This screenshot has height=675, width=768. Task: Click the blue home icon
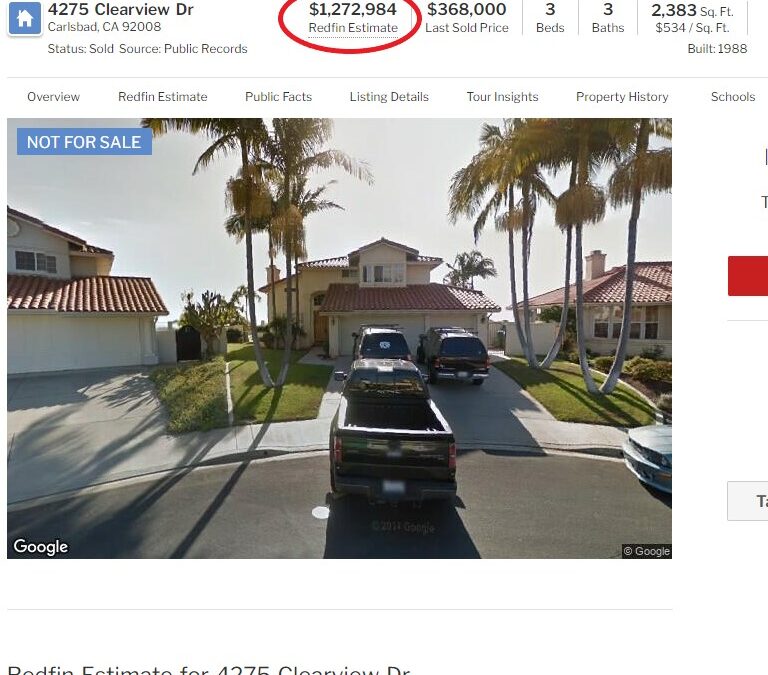24,19
